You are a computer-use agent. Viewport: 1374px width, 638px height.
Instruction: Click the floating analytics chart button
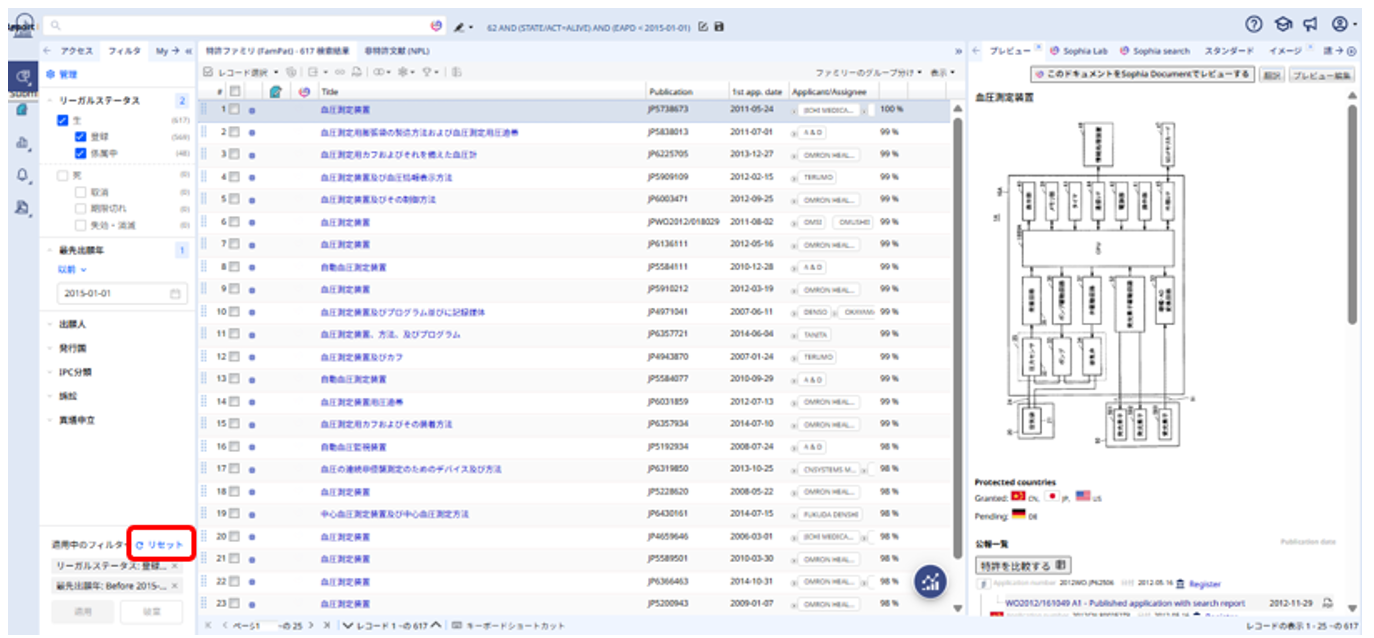click(931, 583)
